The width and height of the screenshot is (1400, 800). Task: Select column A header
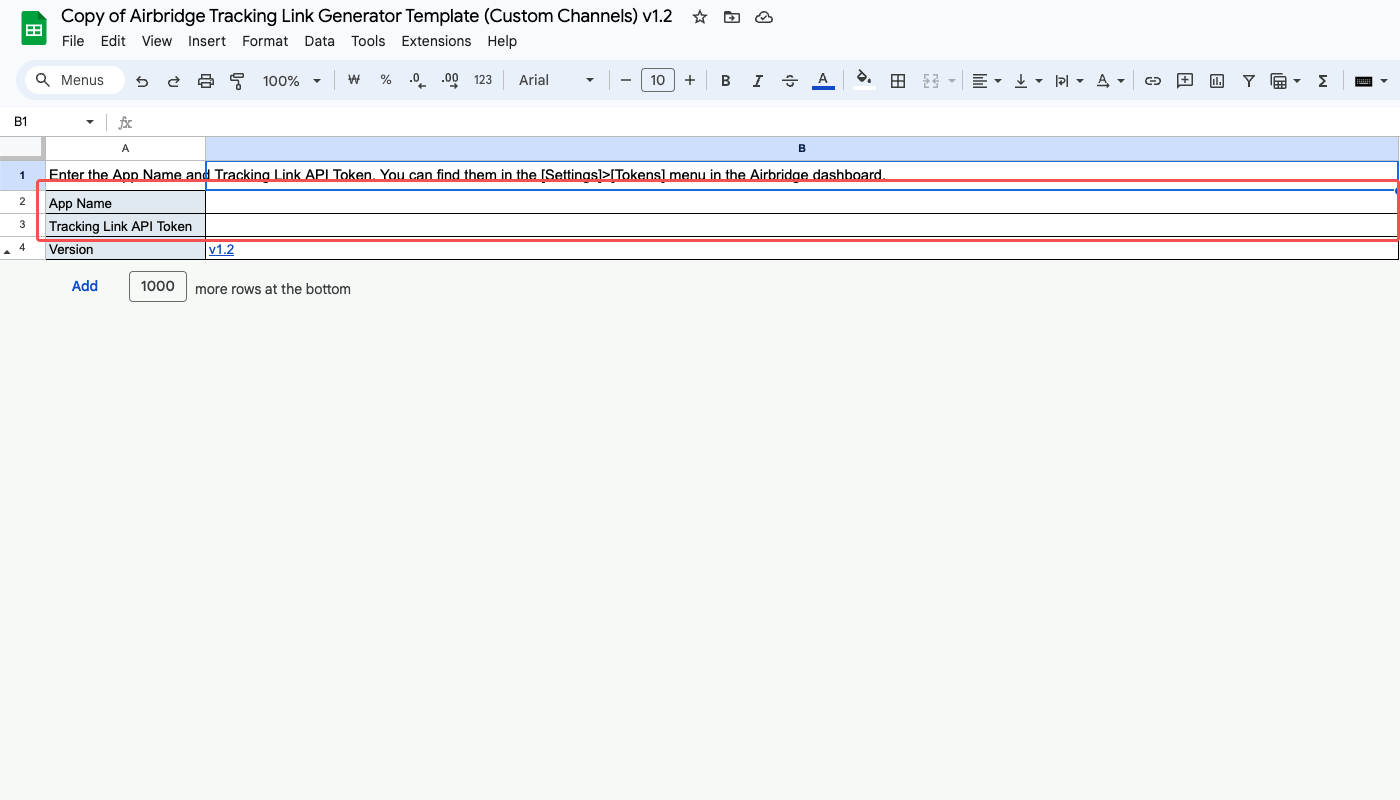(125, 148)
